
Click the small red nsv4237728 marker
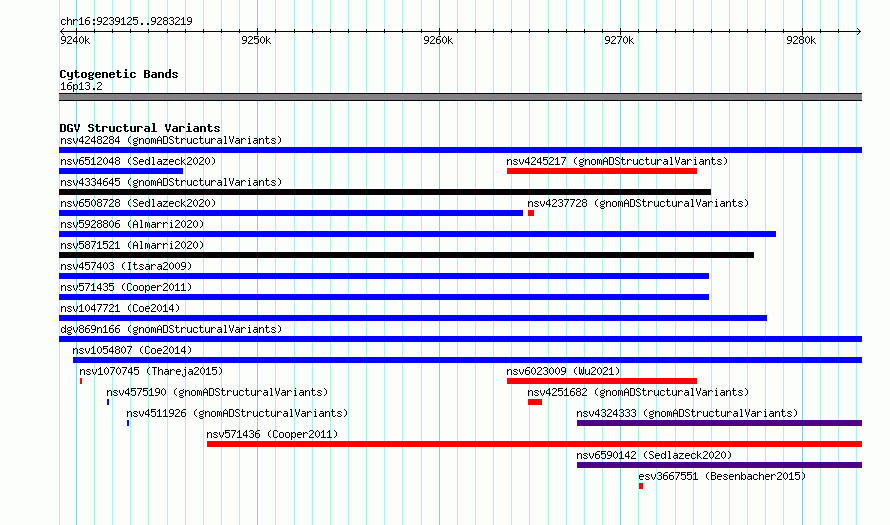point(531,213)
